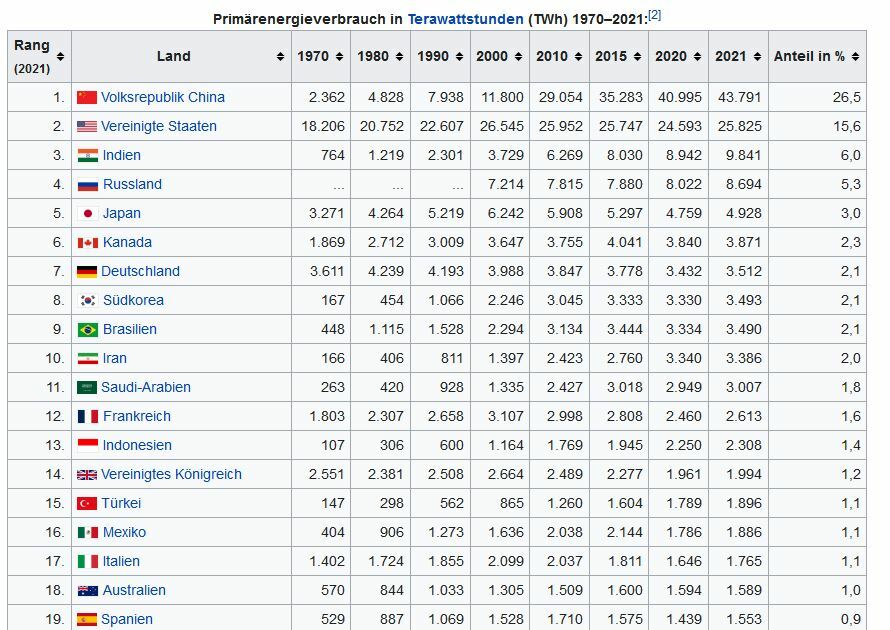Select Indonesia's 1970 value 107

pos(333,445)
